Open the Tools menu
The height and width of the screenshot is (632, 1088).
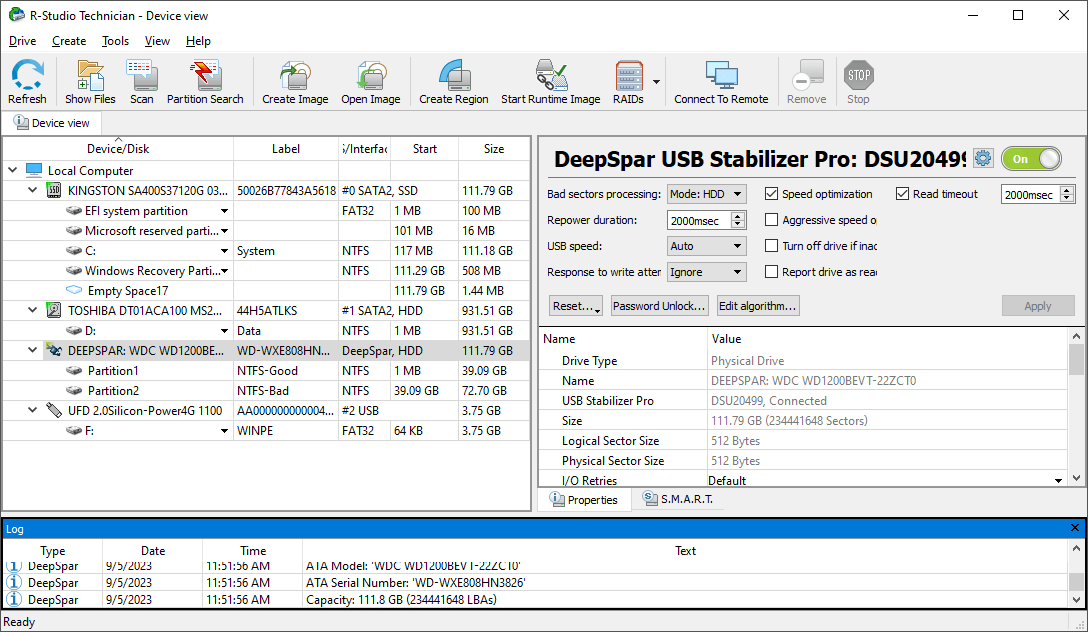point(115,41)
